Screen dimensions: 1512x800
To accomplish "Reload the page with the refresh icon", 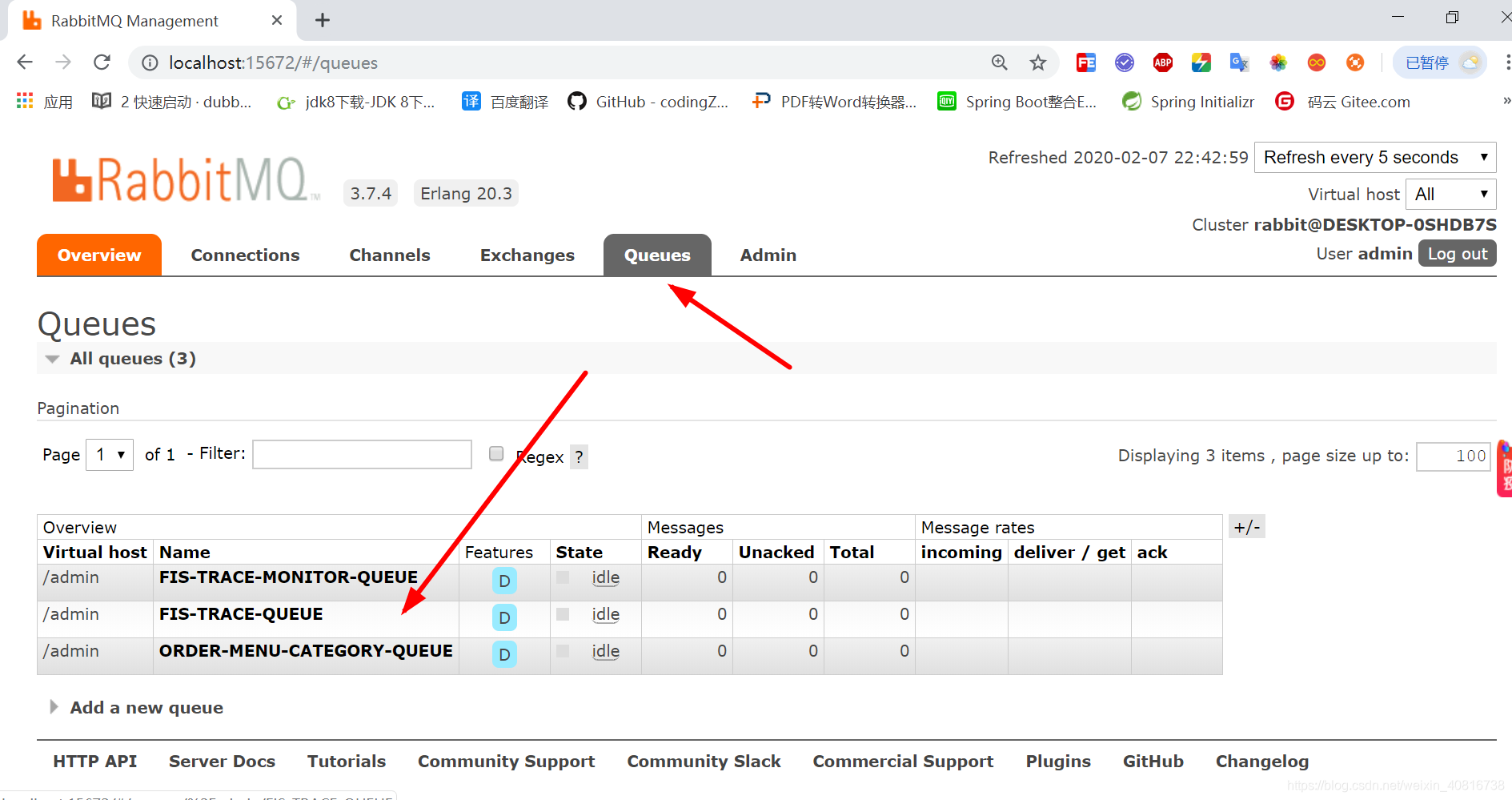I will pos(102,62).
